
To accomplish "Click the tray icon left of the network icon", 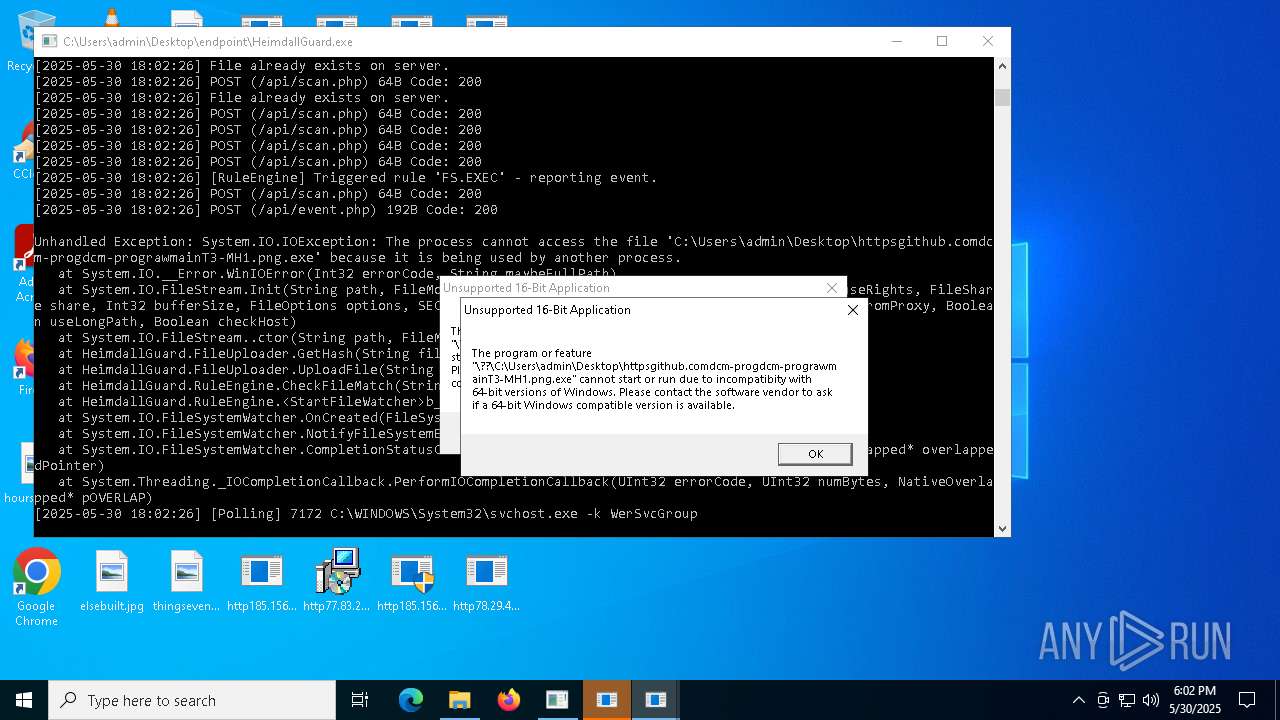I will (1103, 700).
